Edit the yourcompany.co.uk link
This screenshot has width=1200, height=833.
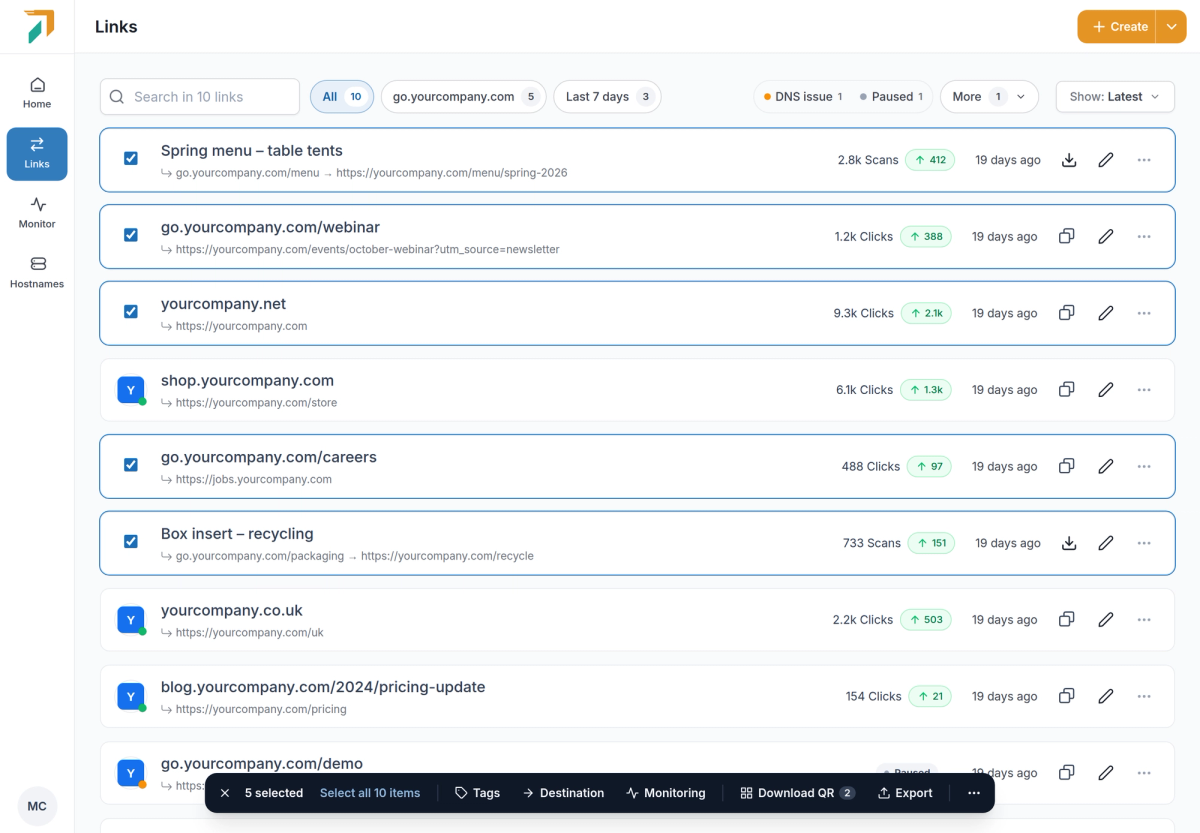tap(1106, 620)
